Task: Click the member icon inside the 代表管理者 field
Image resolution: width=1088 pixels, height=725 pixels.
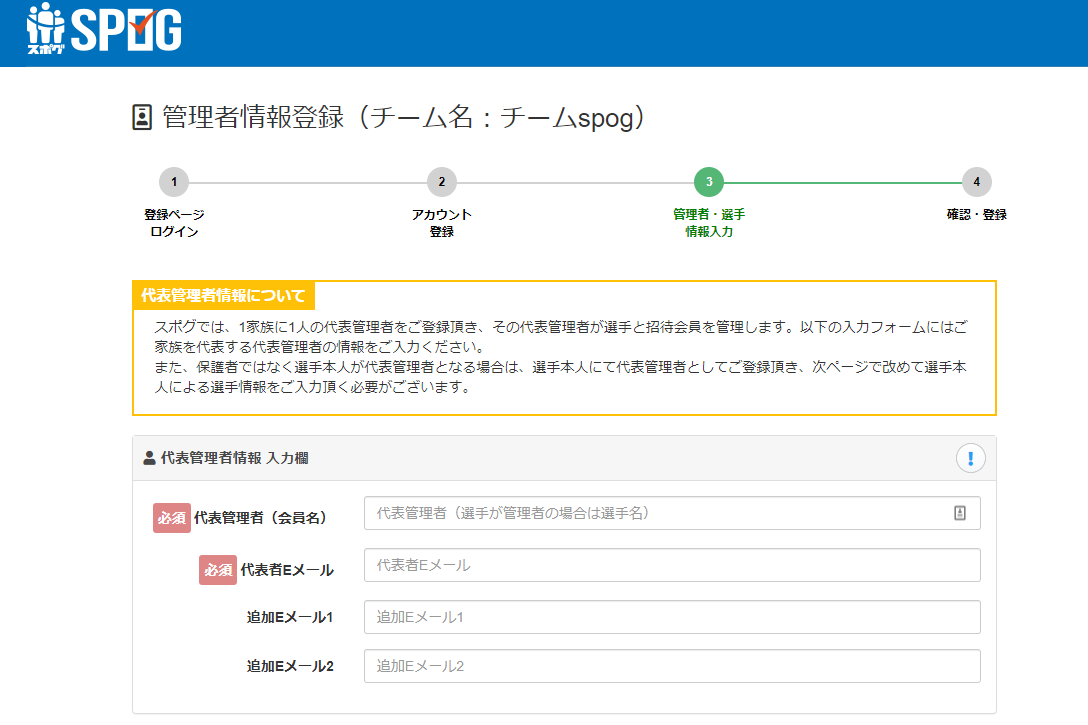Action: (959, 513)
